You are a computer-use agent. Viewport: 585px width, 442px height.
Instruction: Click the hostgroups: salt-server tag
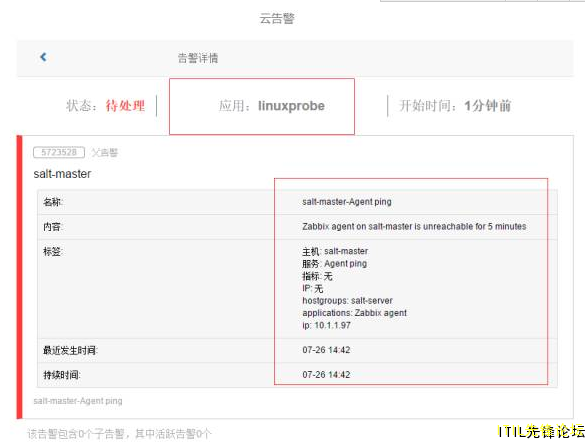tap(347, 301)
